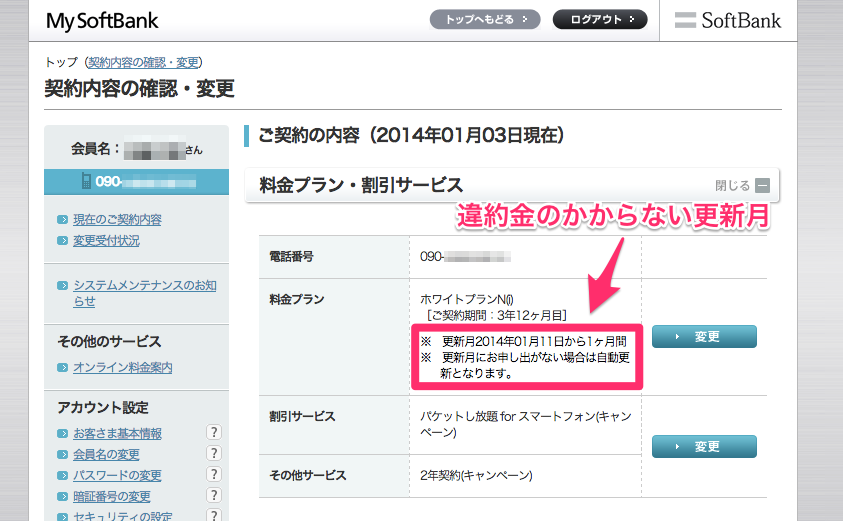Go back via トップへもどる button
843x521 pixels.
(x=485, y=19)
